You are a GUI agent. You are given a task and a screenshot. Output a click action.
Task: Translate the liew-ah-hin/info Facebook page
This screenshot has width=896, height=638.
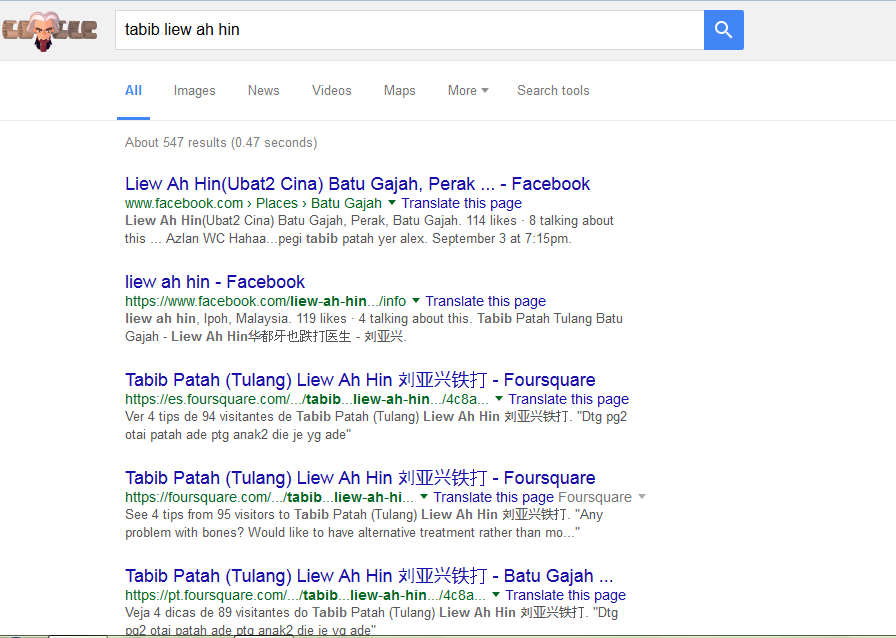[x=485, y=301]
